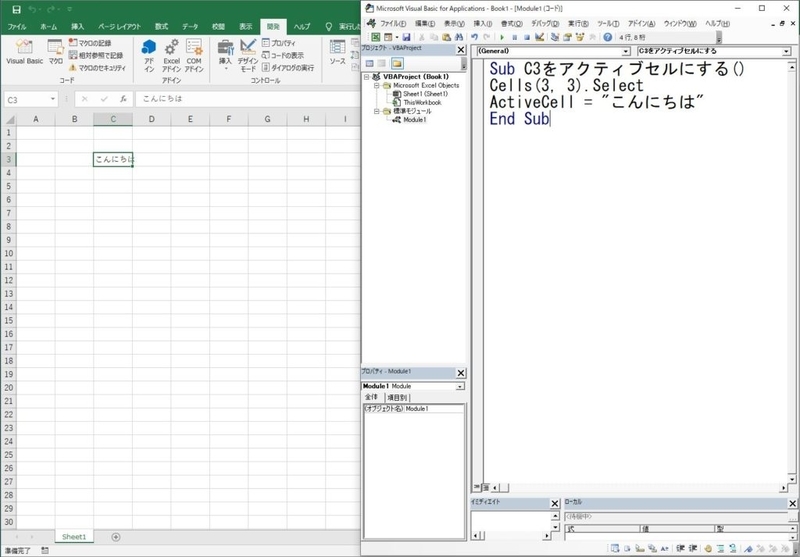Open VBA editor 実行 menu

[x=578, y=24]
